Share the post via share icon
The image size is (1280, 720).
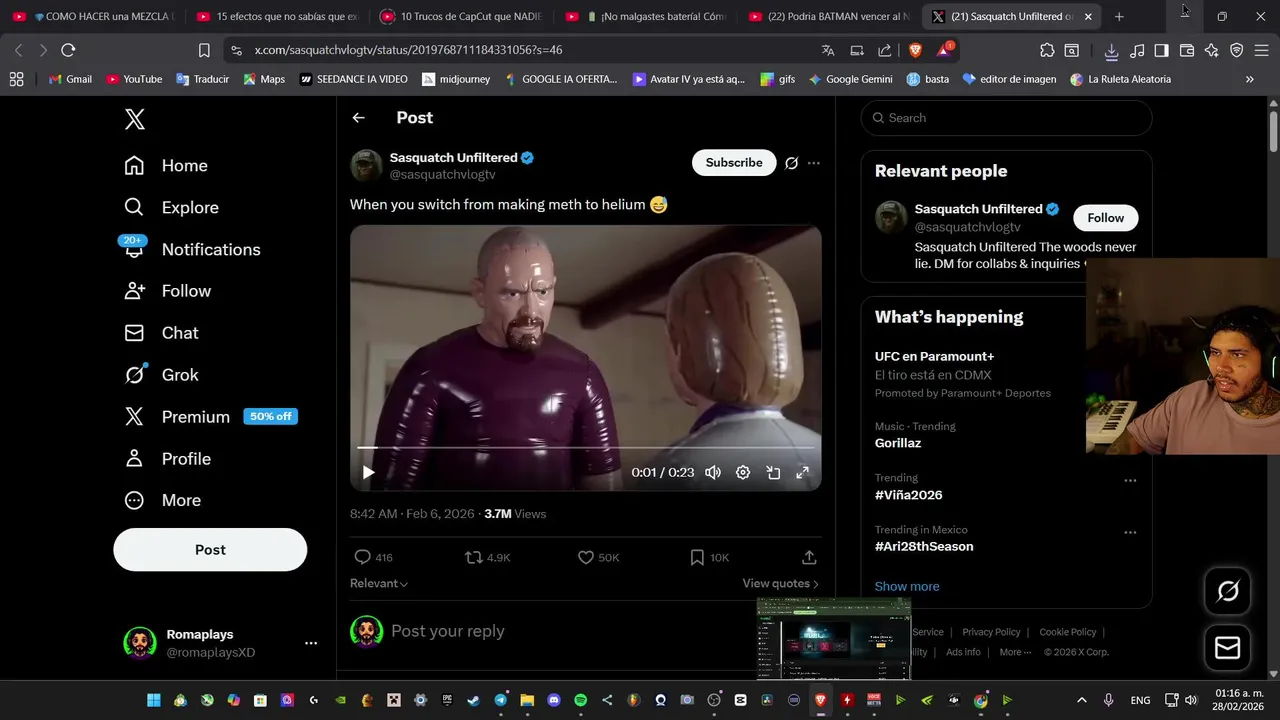tap(809, 558)
